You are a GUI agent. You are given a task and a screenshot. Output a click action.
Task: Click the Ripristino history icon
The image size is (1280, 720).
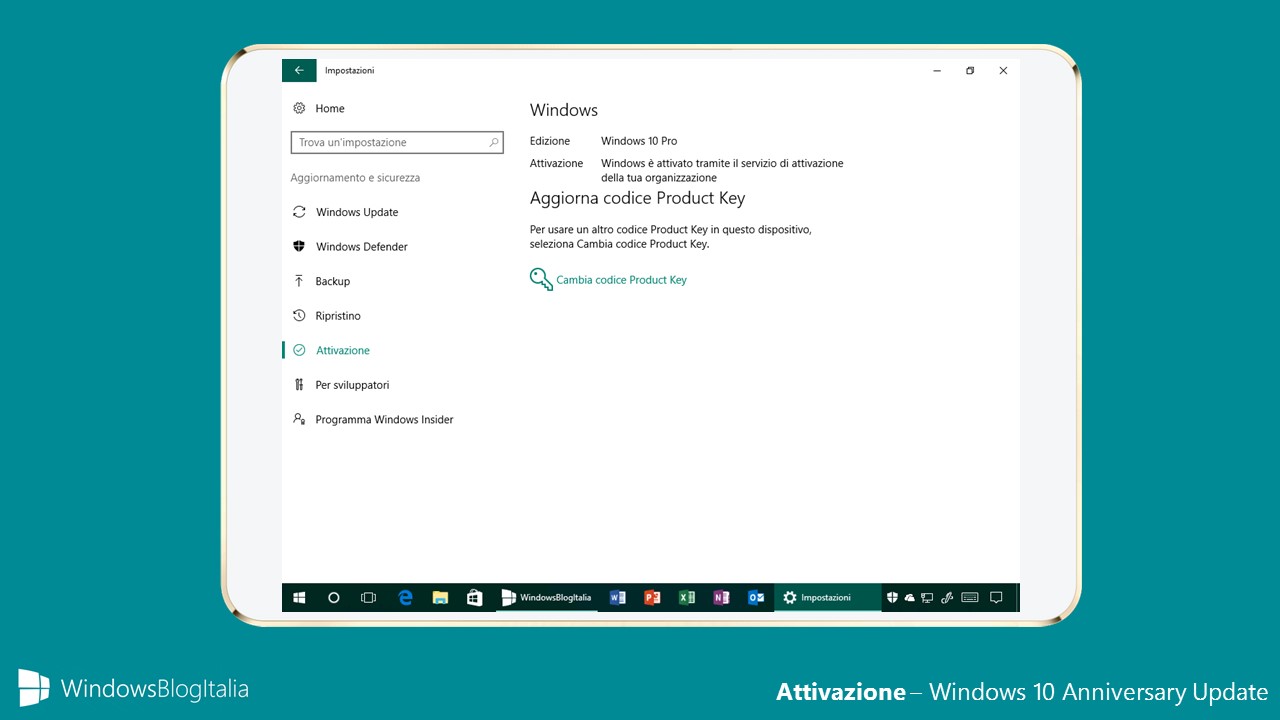coord(299,315)
